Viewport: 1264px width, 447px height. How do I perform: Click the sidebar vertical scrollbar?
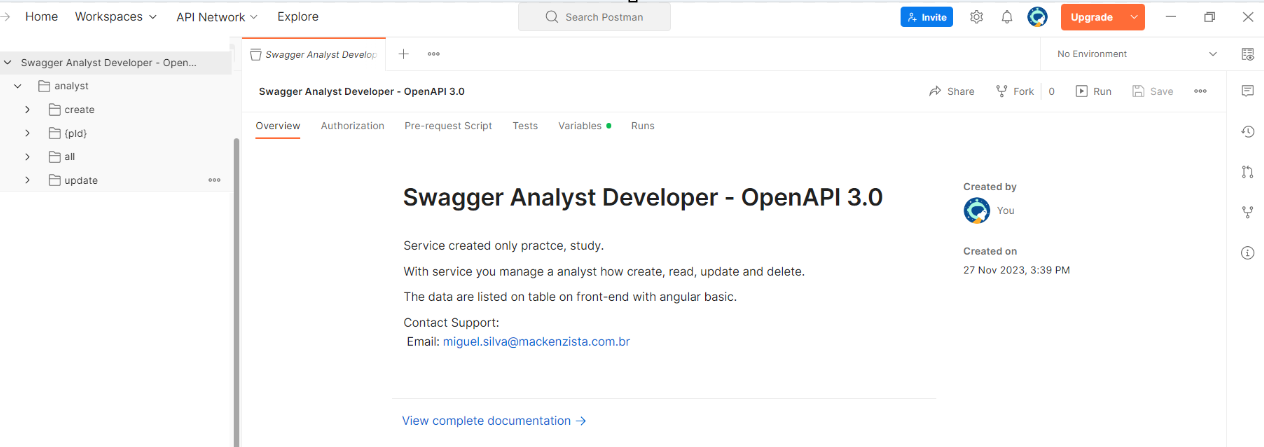click(236, 290)
